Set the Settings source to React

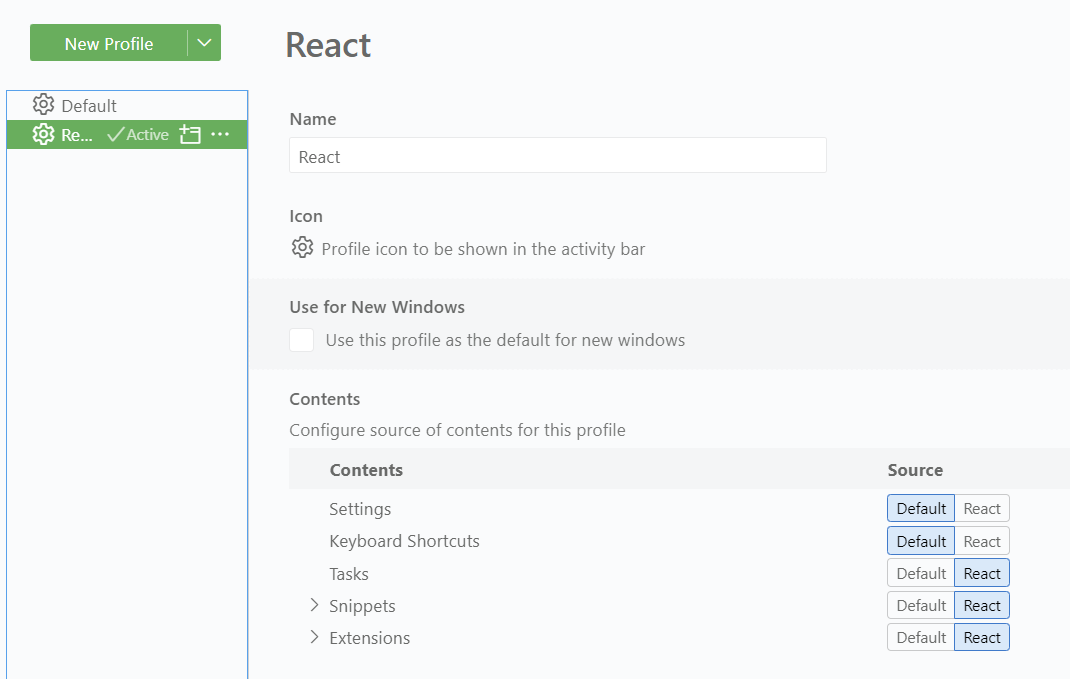pos(981,508)
